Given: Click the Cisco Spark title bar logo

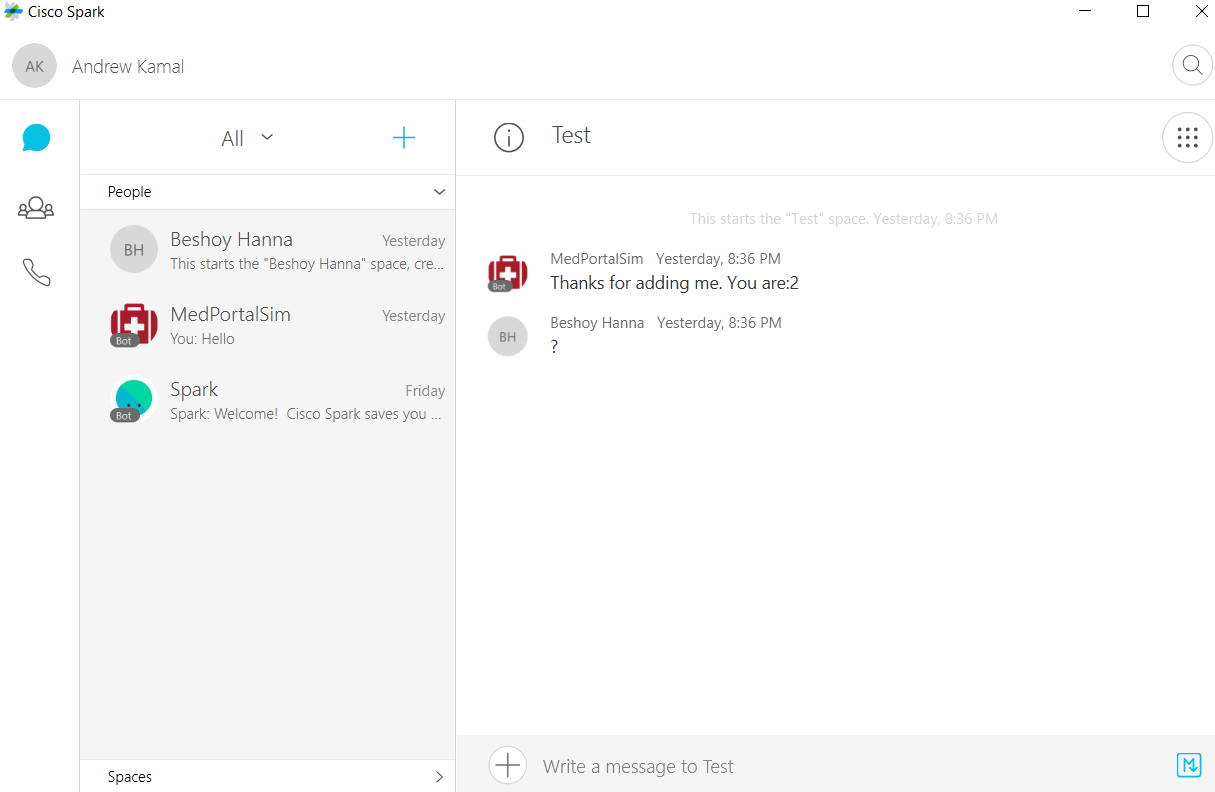Looking at the screenshot, I should 13,12.
